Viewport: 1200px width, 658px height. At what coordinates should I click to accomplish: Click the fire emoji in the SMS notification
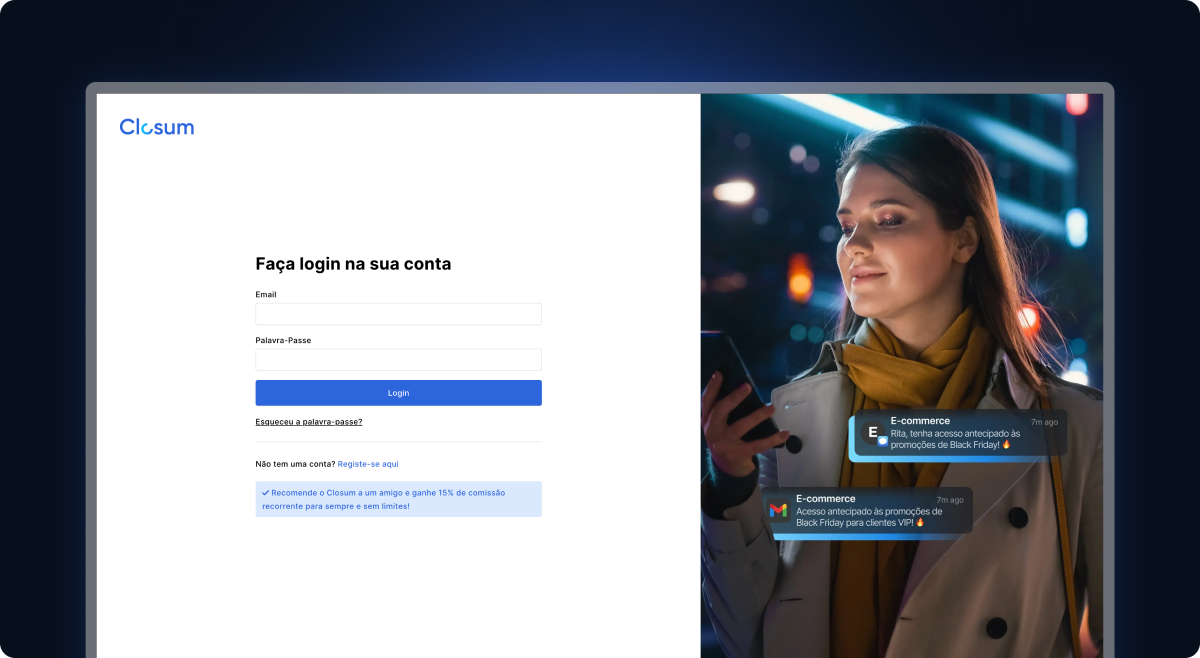click(x=1006, y=444)
